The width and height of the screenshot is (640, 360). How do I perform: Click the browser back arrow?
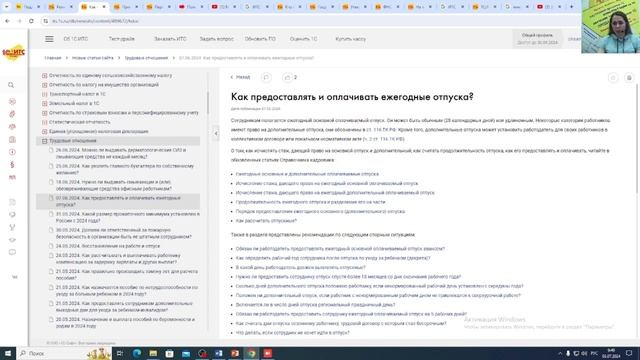[x=7, y=21]
